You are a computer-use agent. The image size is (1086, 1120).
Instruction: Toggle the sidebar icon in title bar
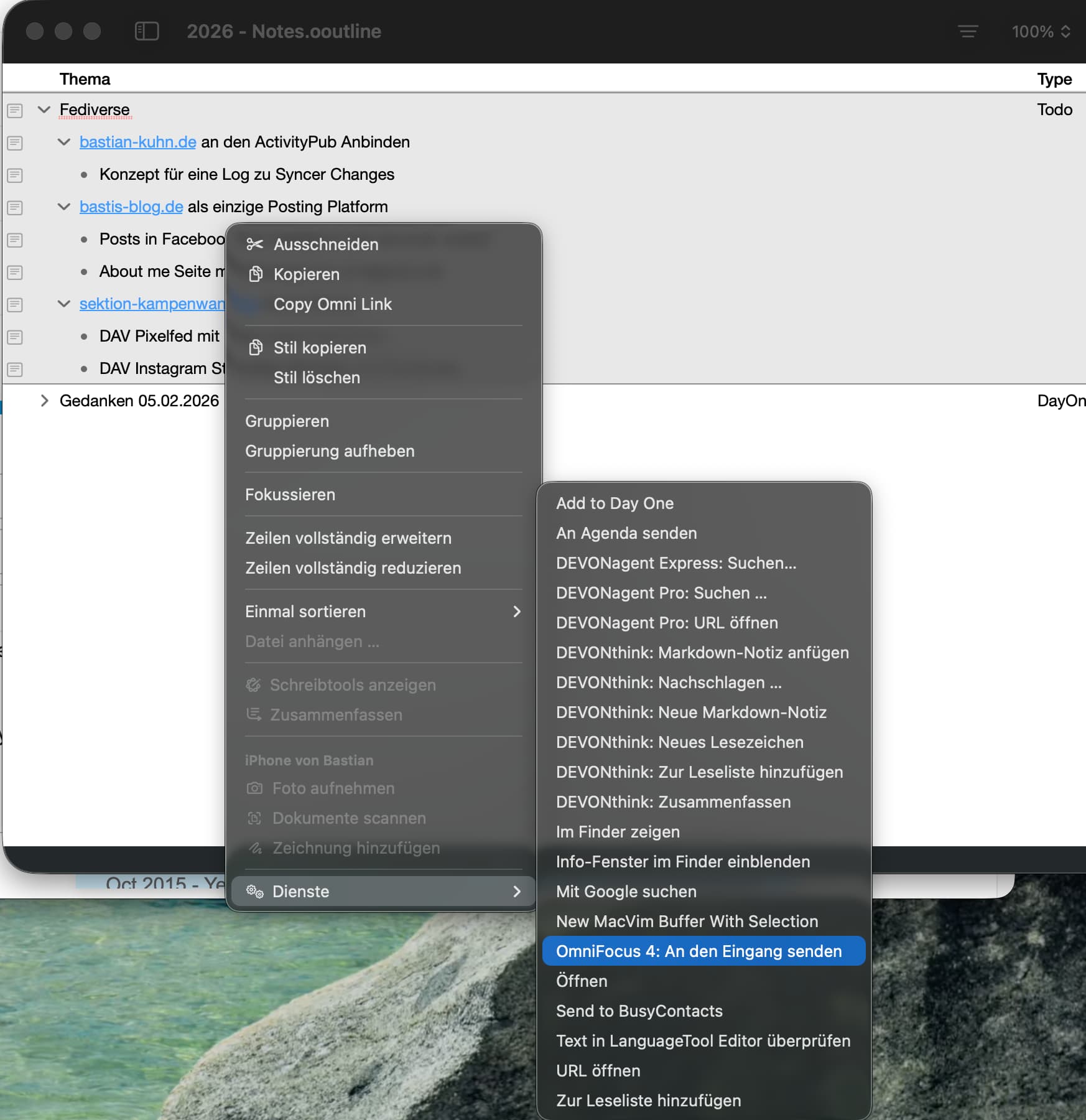(147, 31)
